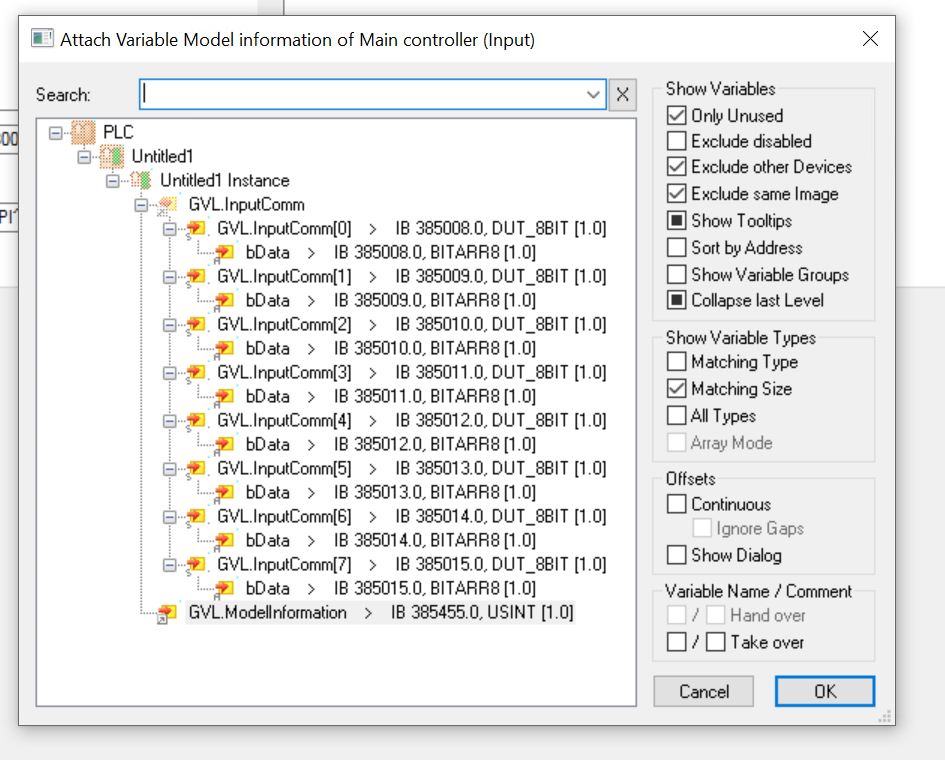
Task: Click the GVL.InputComm[0] input variable icon
Action: (x=195, y=229)
